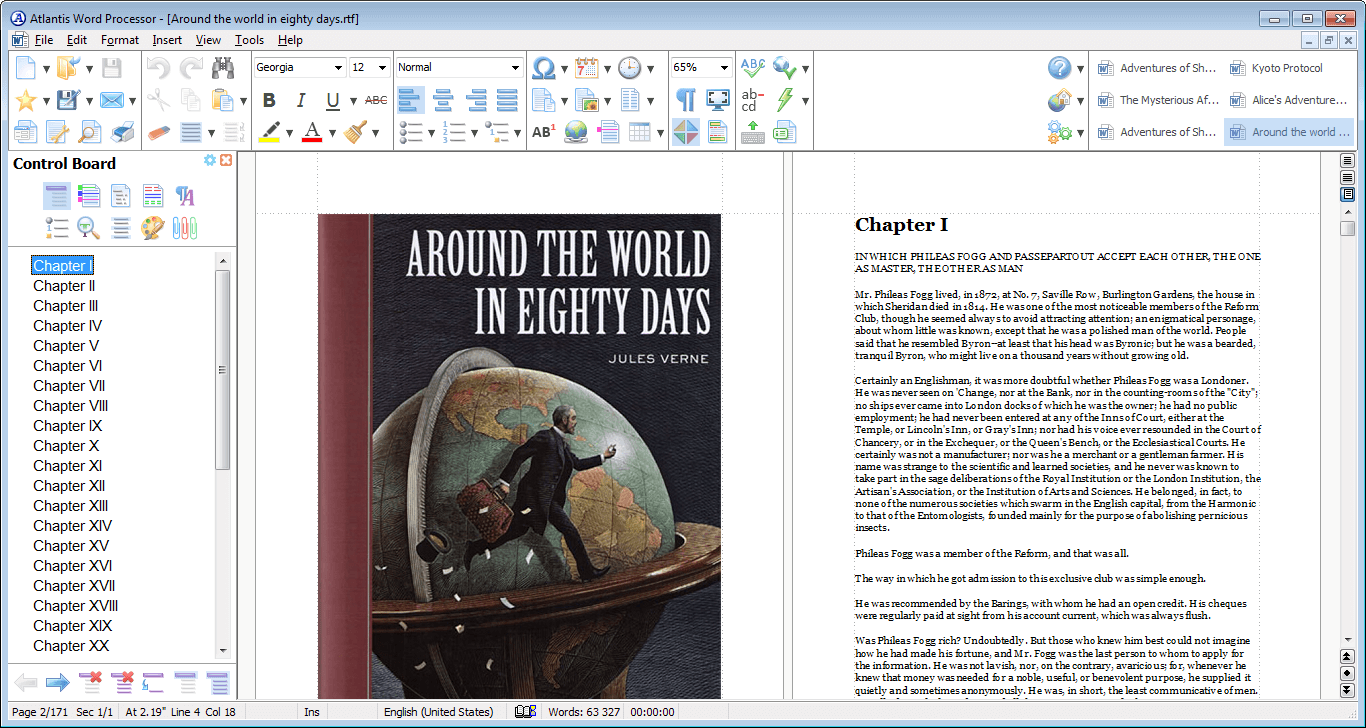
Task: Click the document vertical scrollbar thumb
Action: pyautogui.click(x=1348, y=228)
